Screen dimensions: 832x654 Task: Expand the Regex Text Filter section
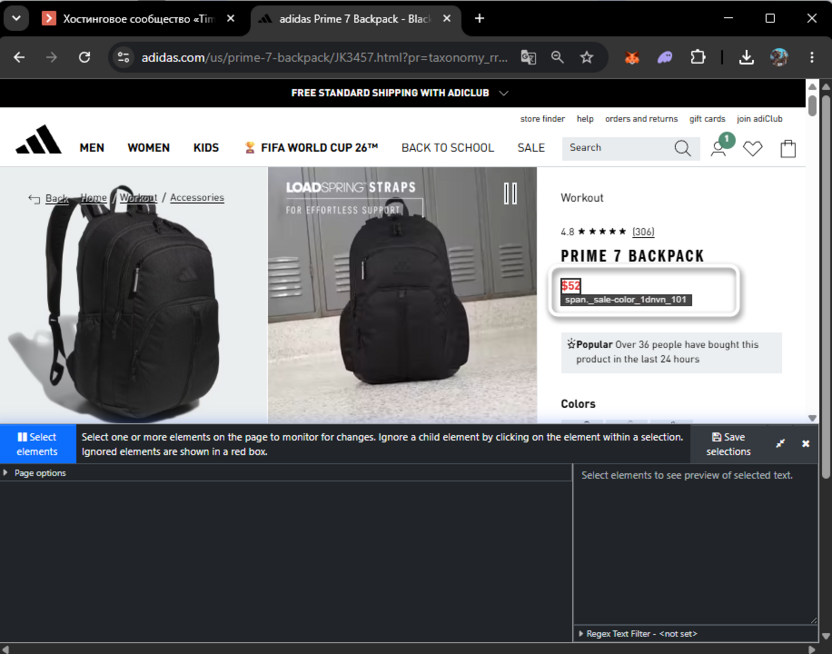point(637,634)
